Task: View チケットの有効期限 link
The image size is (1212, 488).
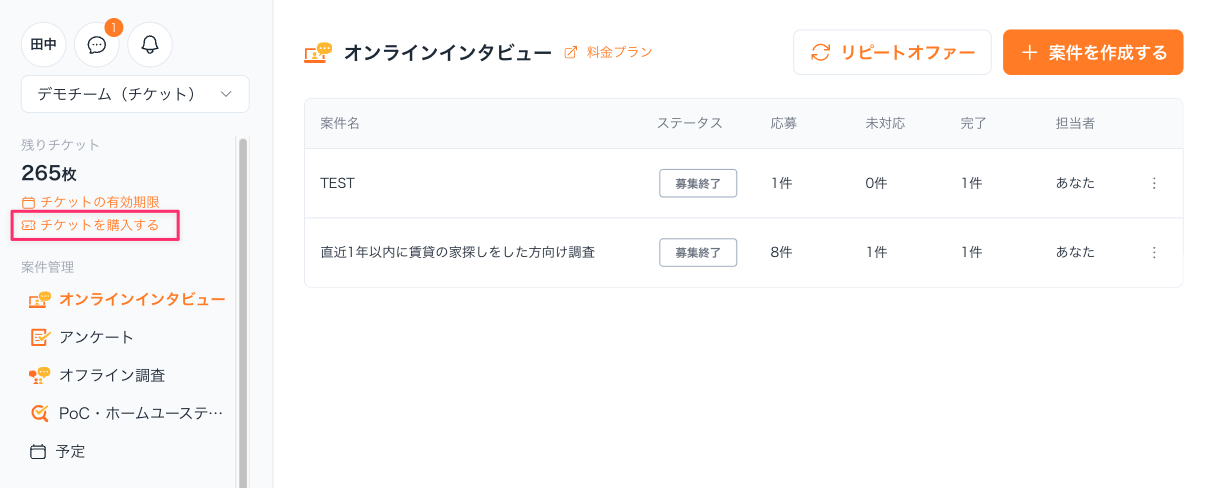Action: click(99, 202)
